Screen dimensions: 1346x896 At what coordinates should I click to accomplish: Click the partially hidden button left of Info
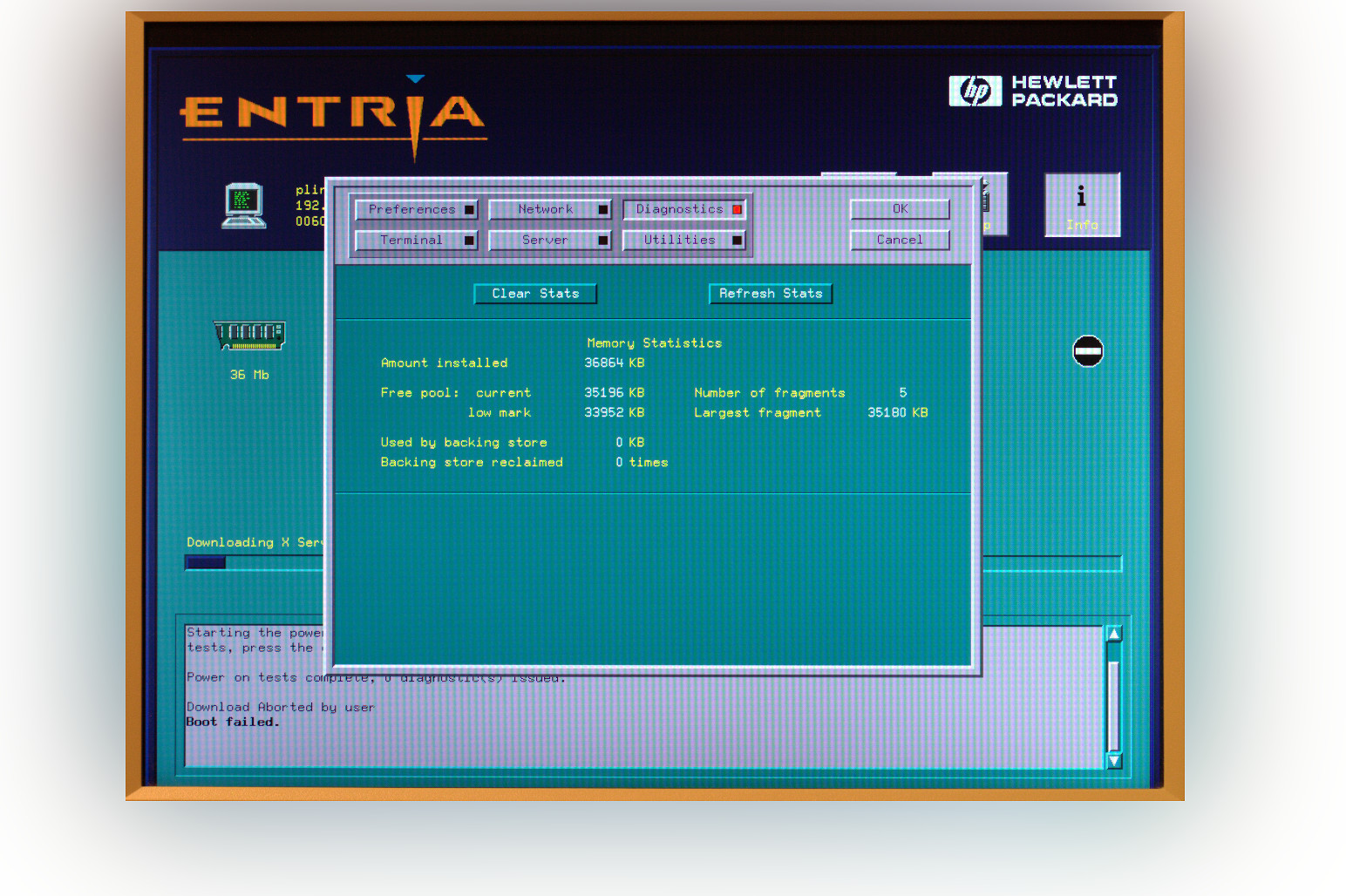click(x=995, y=205)
